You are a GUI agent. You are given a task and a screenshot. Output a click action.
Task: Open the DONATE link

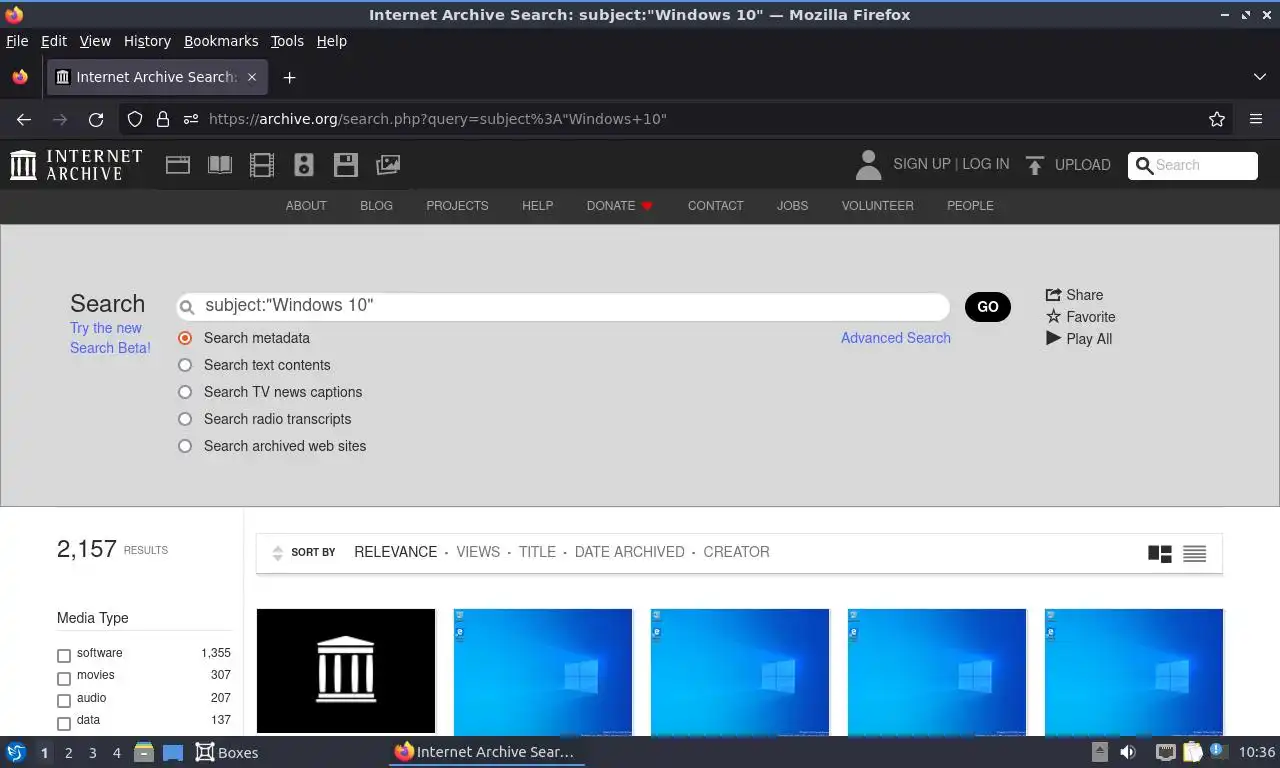tap(619, 206)
